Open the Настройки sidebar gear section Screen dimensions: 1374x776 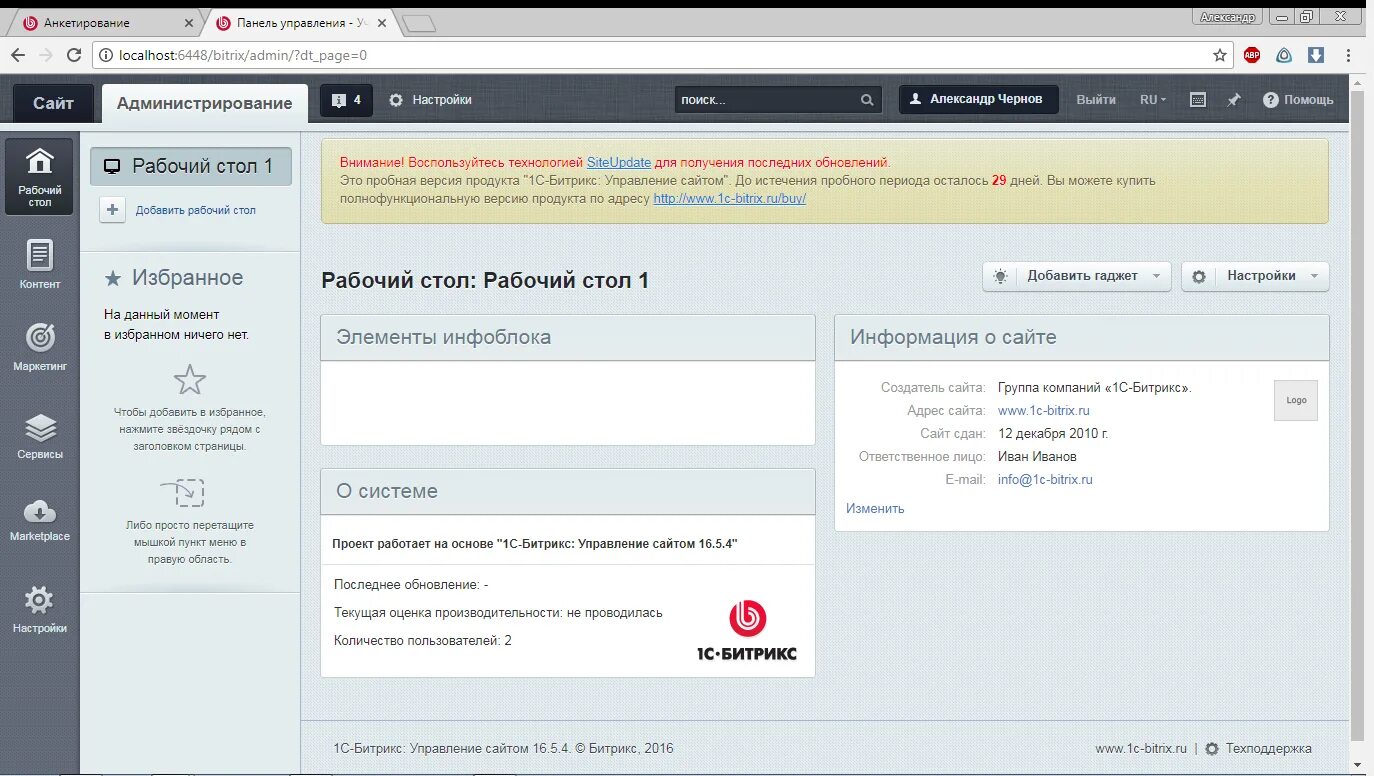click(x=39, y=610)
